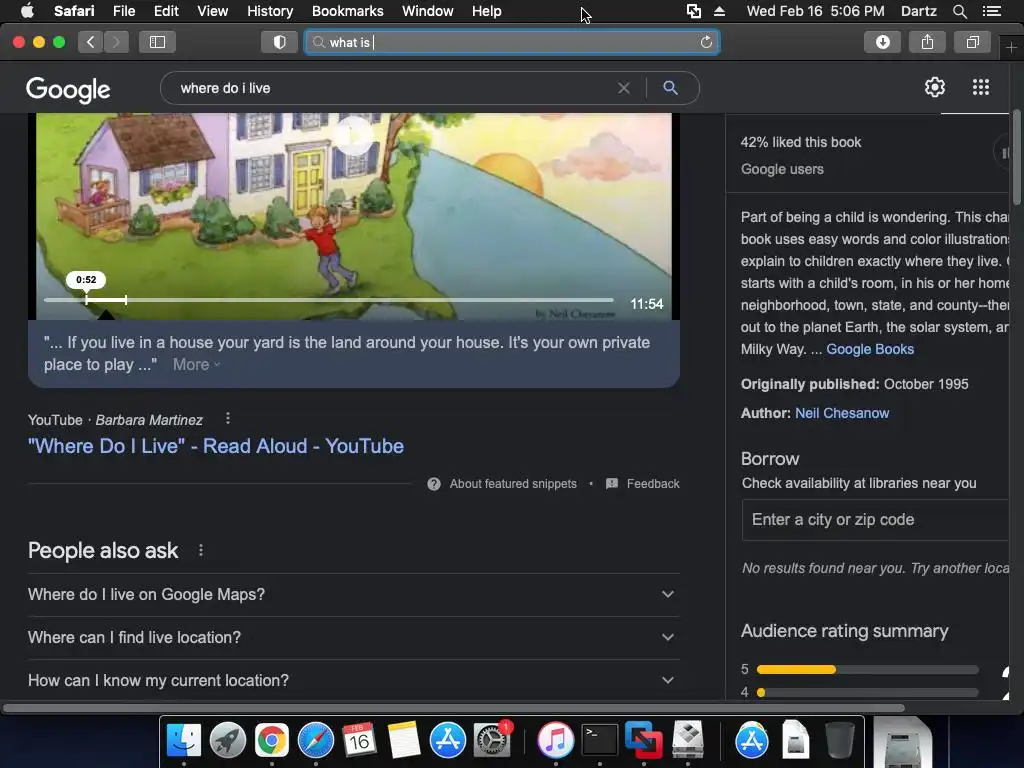Screen dimensions: 1024x768
Task: Open options dots next to Barbara Martinez
Action: [227, 419]
